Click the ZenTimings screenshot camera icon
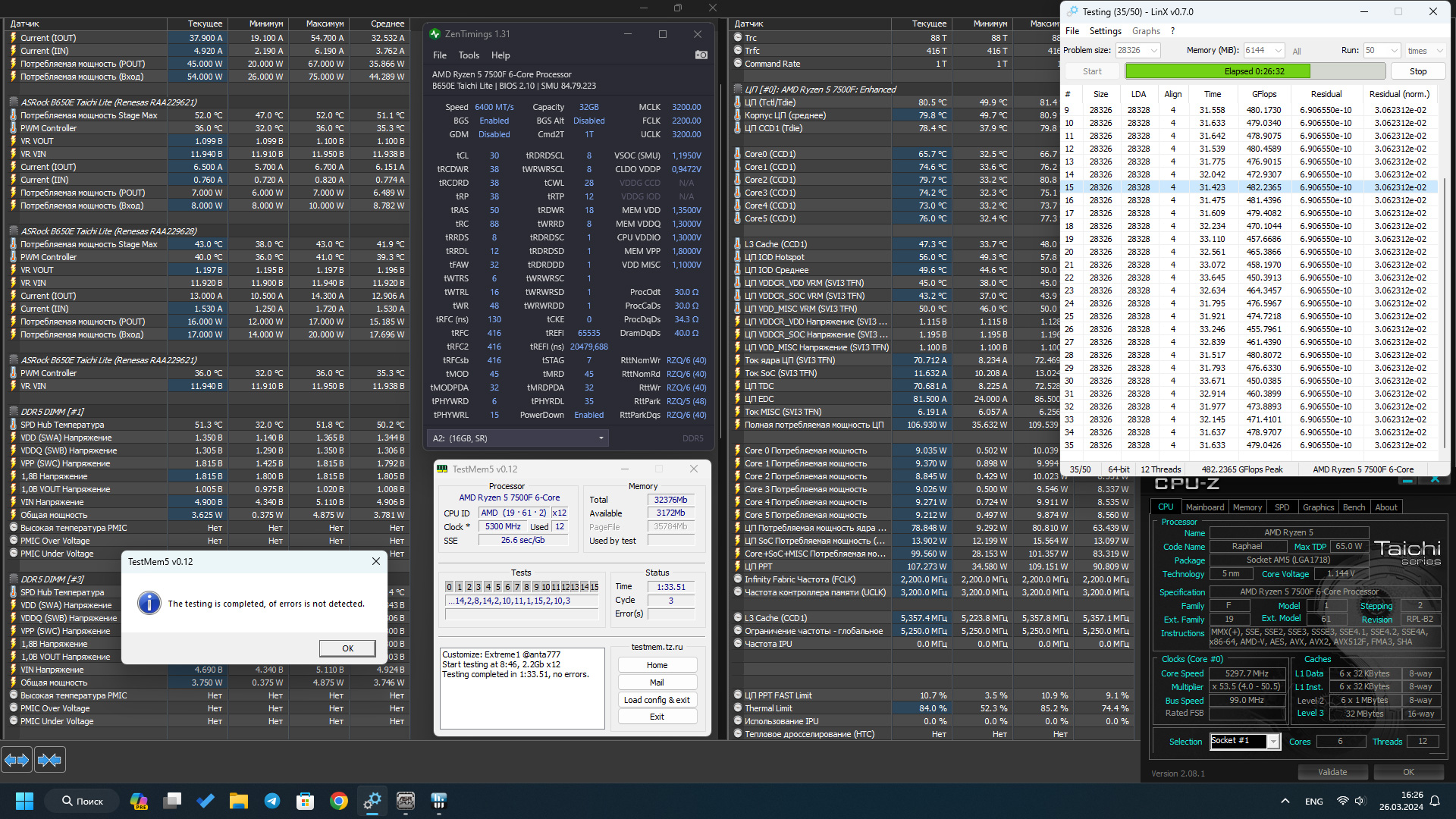 pyautogui.click(x=701, y=55)
